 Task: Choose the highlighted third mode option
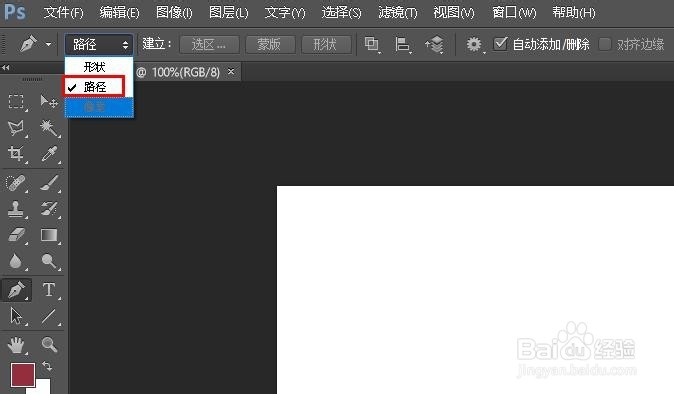tap(99, 107)
